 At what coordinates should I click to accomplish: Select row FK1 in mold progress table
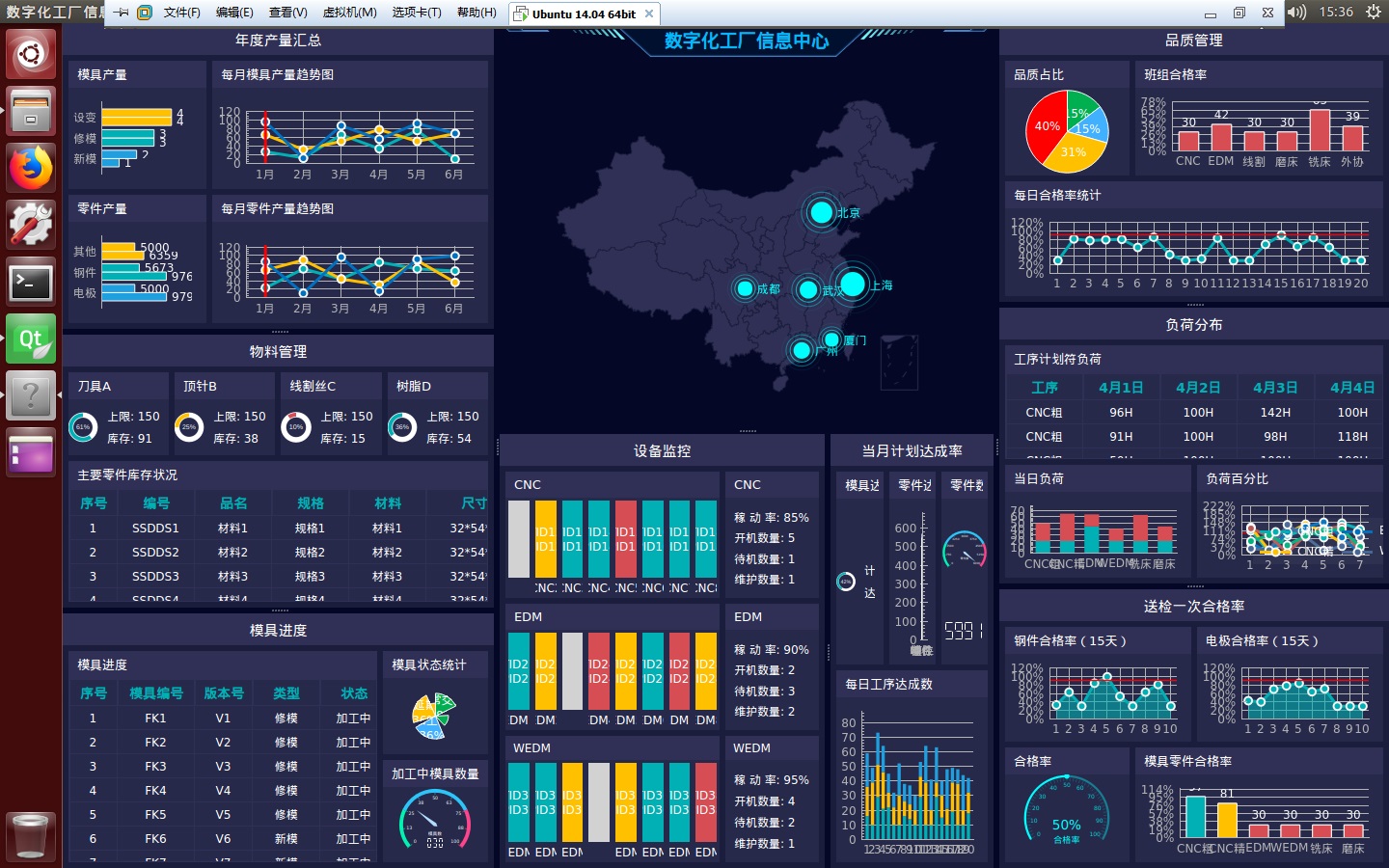[x=155, y=719]
